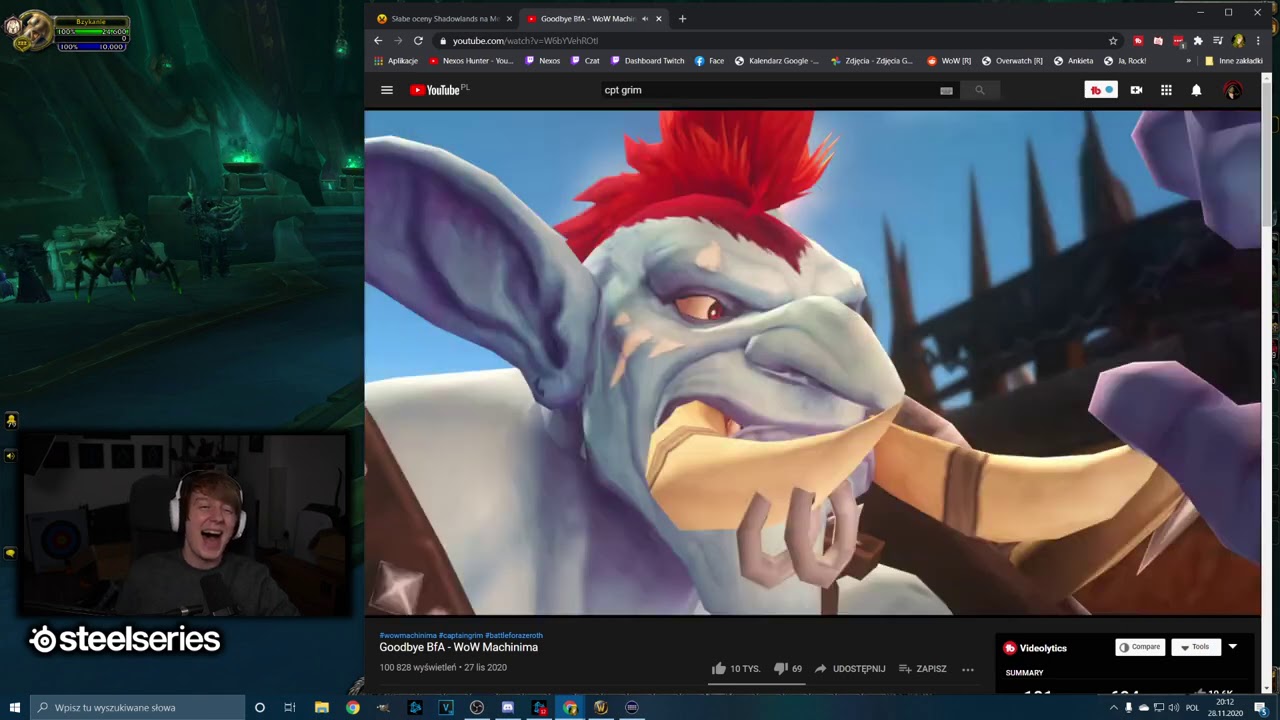Open the Aplikacje bookmark
This screenshot has width=1280, height=720.
[x=396, y=61]
